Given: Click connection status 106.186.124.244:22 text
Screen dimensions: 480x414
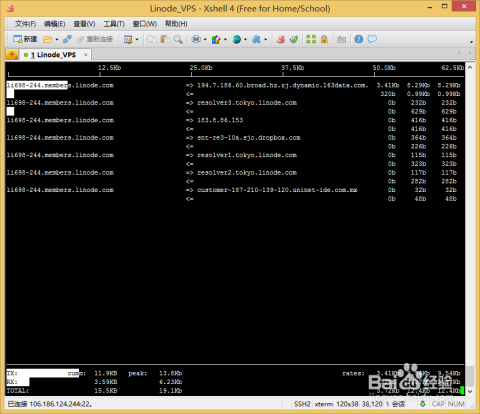Looking at the screenshot, I should pyautogui.click(x=49, y=404).
